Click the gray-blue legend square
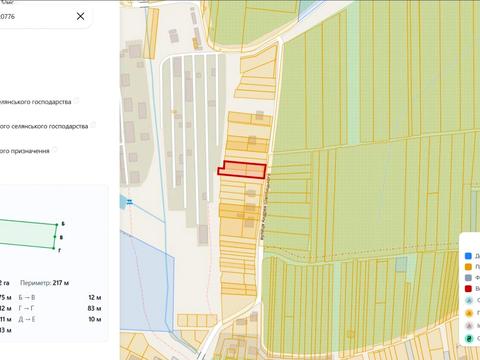Screen dimensions: 480x360 pos(468,278)
